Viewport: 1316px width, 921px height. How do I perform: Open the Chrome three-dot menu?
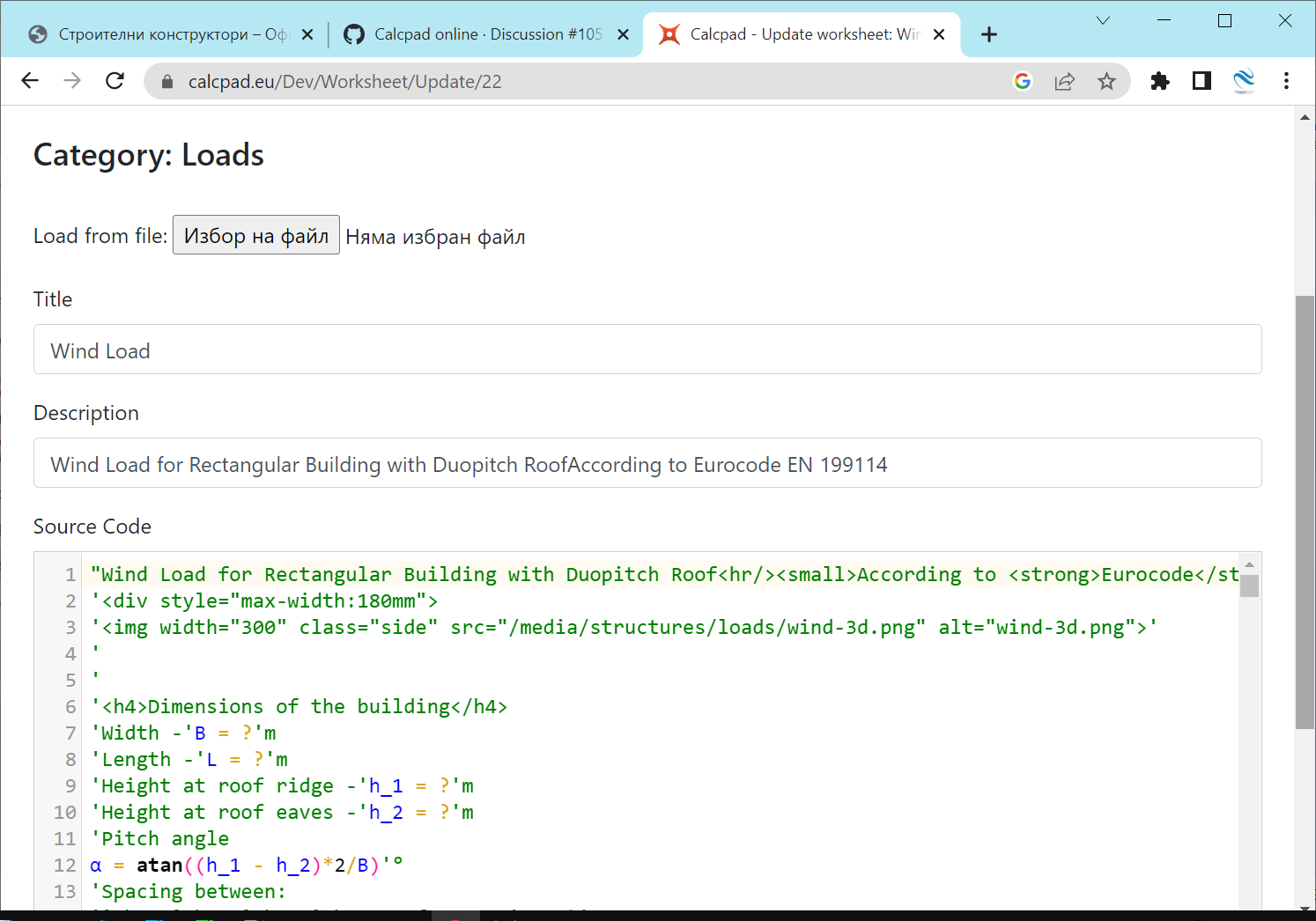coord(1286,81)
